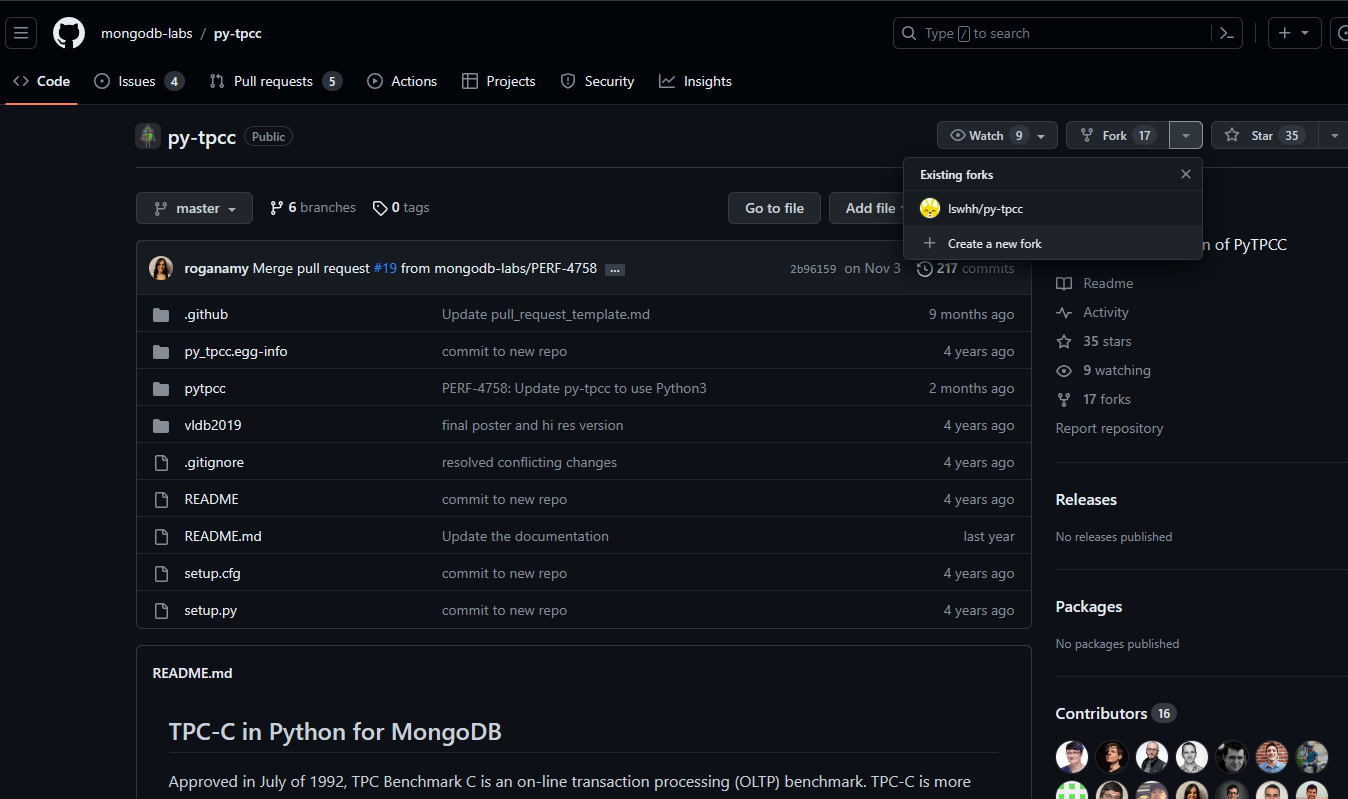Open commit history clock icon
This screenshot has height=799, width=1348.
coord(924,268)
